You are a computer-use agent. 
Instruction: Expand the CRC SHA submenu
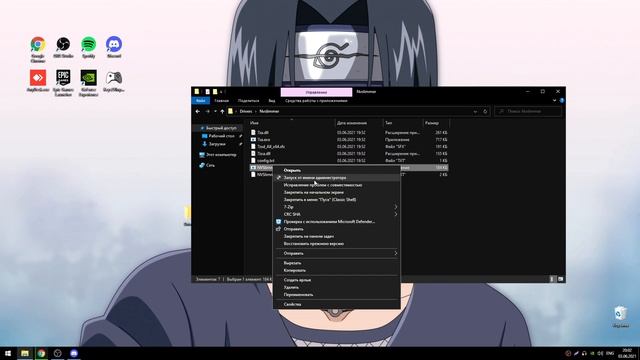337,214
